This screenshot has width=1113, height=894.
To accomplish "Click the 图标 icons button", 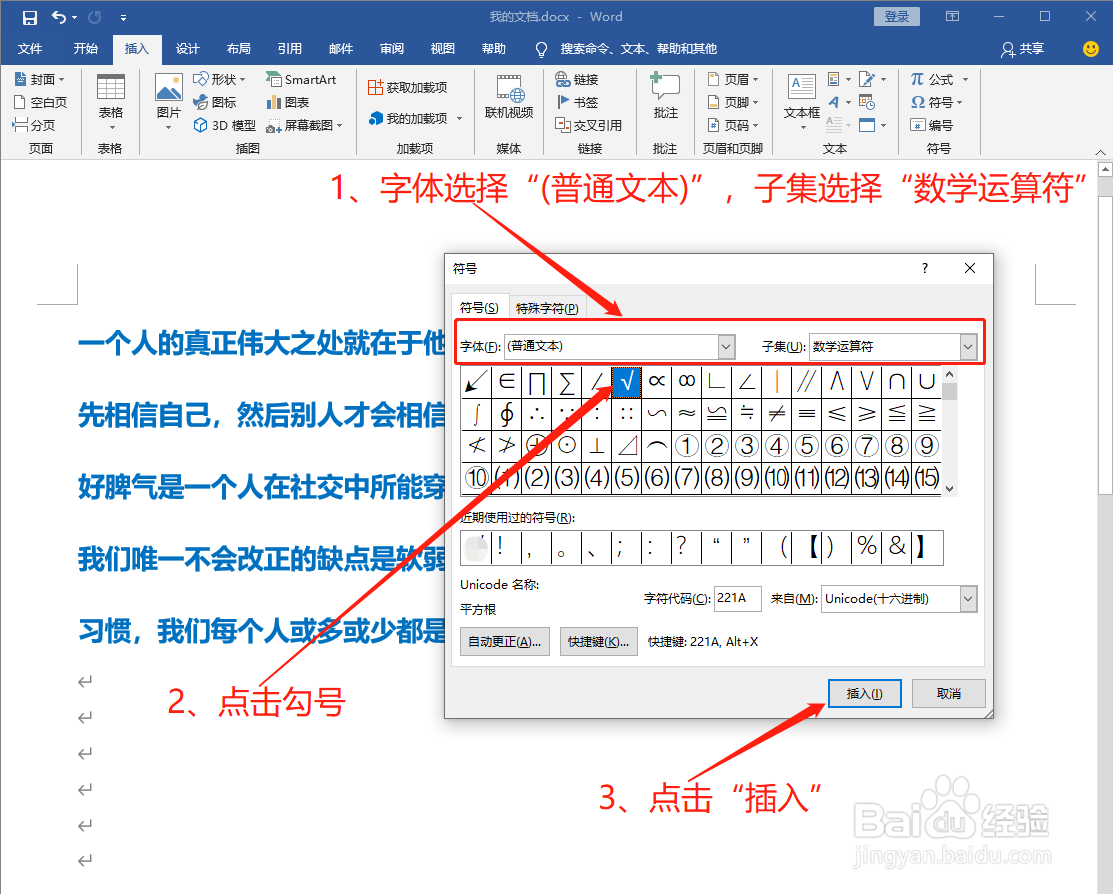I will click(215, 102).
